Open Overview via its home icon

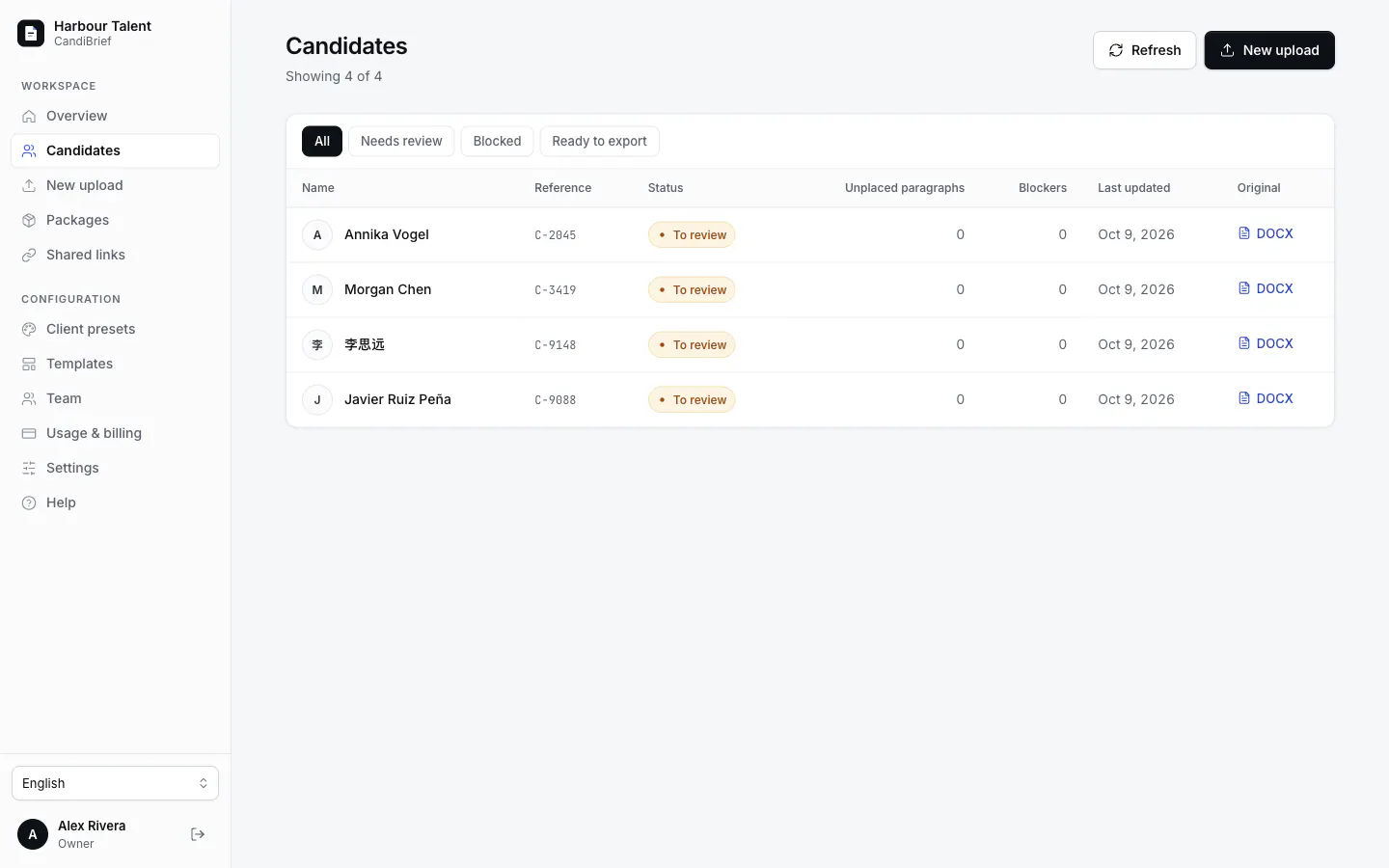[29, 116]
